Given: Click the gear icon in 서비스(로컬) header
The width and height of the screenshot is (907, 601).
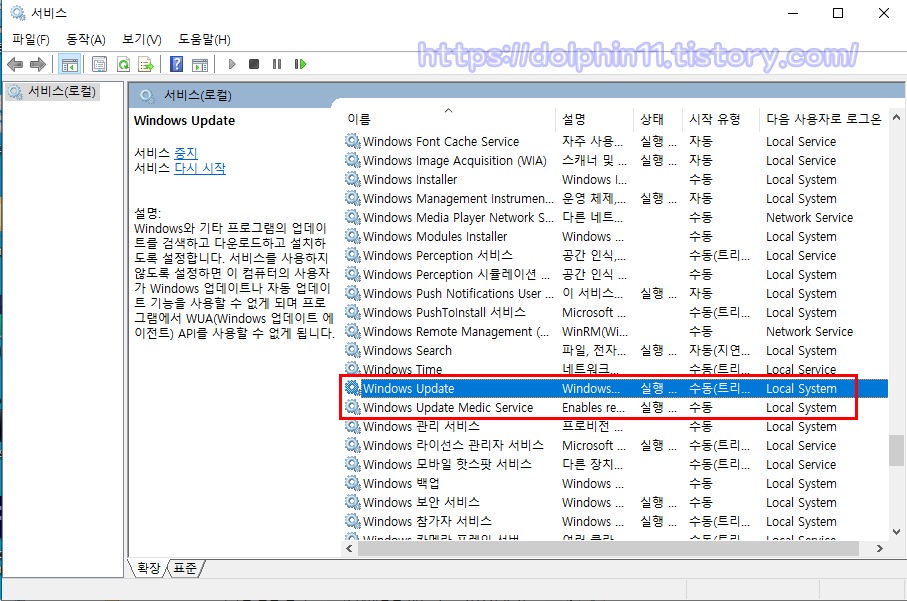Looking at the screenshot, I should point(147,95).
